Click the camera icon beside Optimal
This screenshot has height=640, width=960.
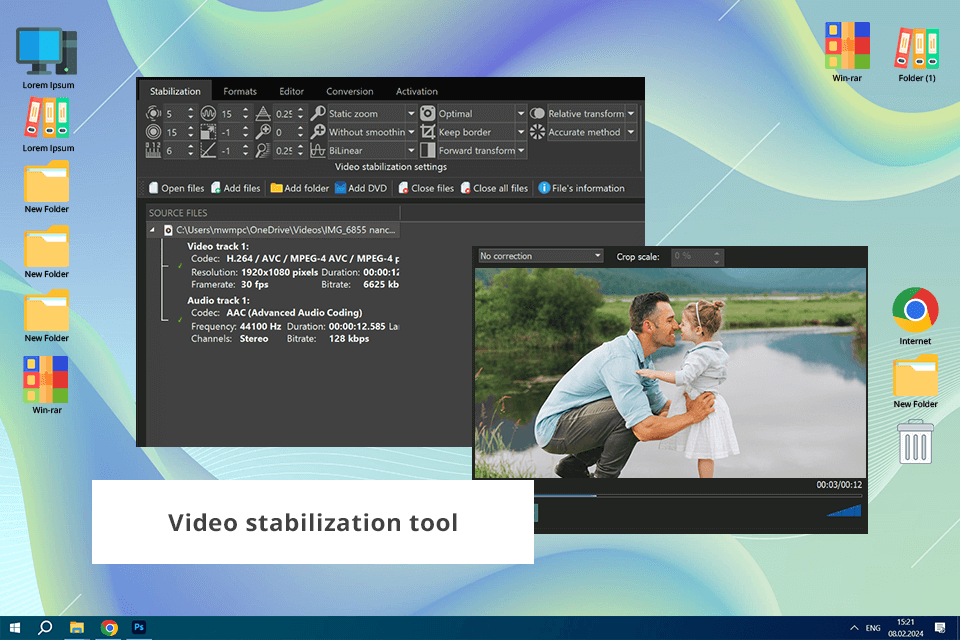427,113
